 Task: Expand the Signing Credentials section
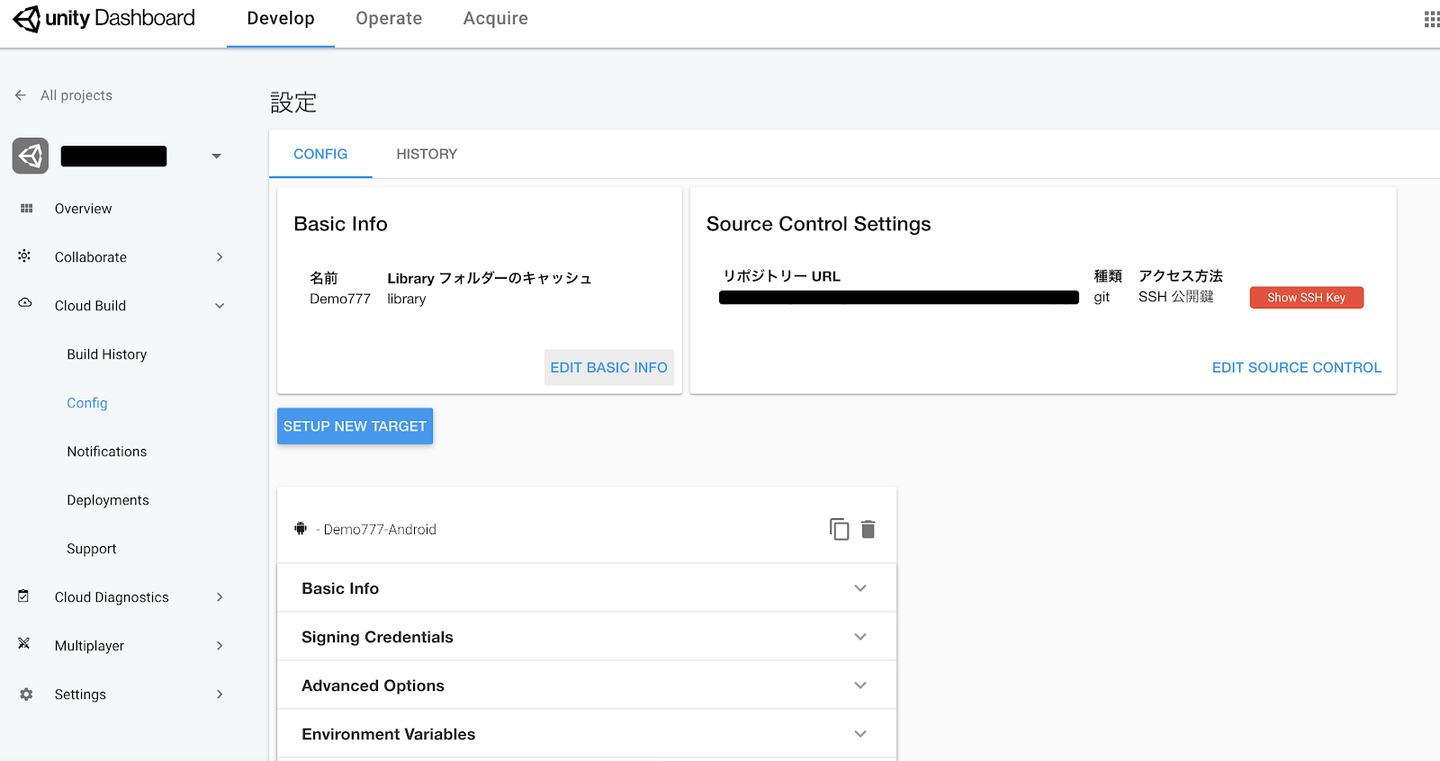[x=860, y=637]
